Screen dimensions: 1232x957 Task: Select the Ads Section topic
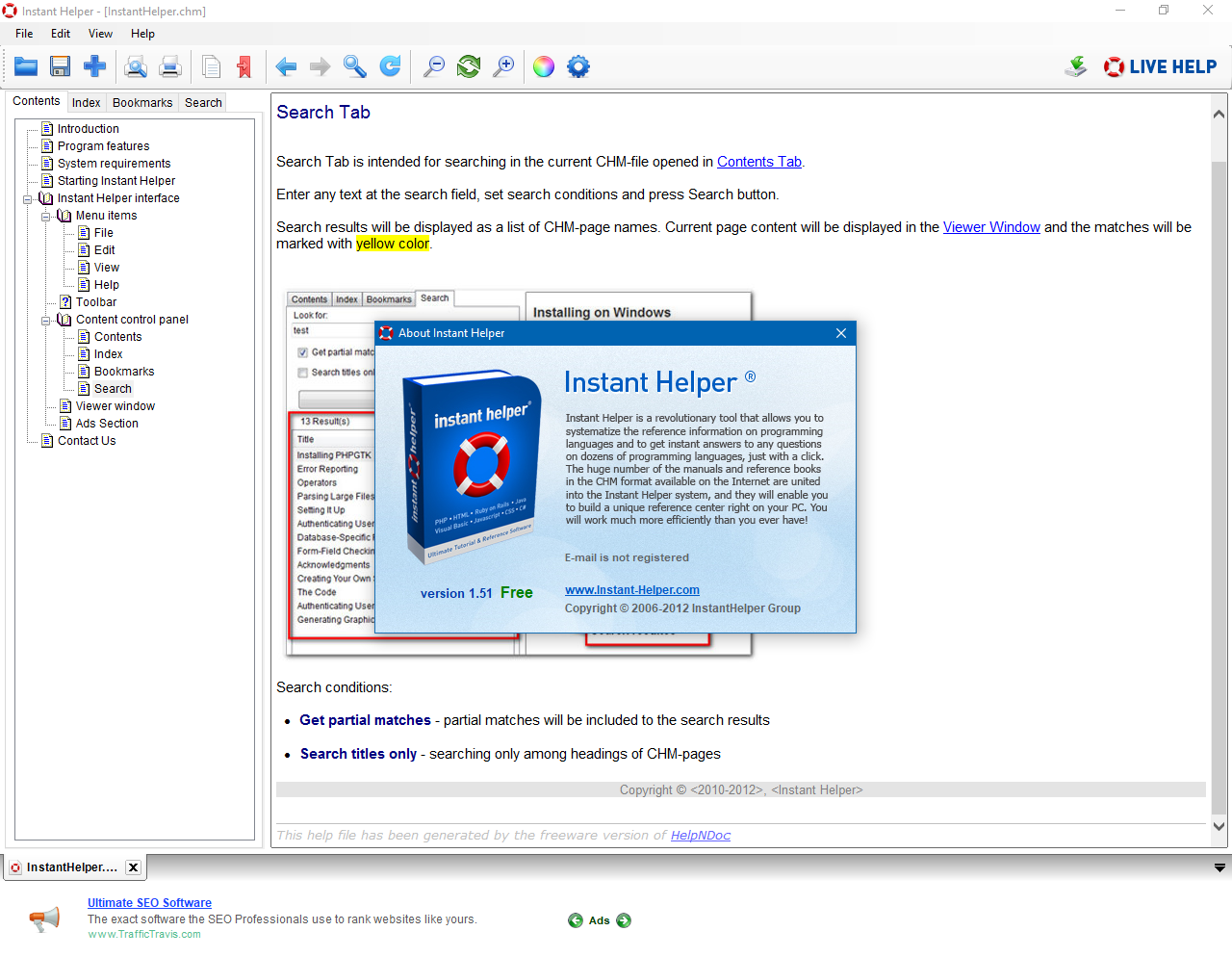point(107,424)
